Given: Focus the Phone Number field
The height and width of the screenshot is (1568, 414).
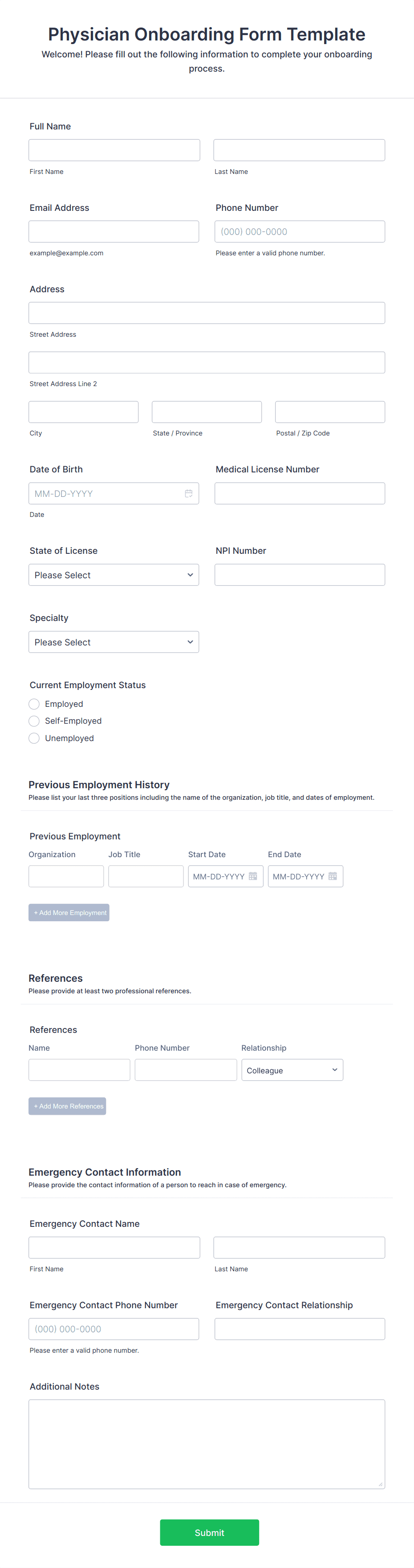Looking at the screenshot, I should (299, 231).
